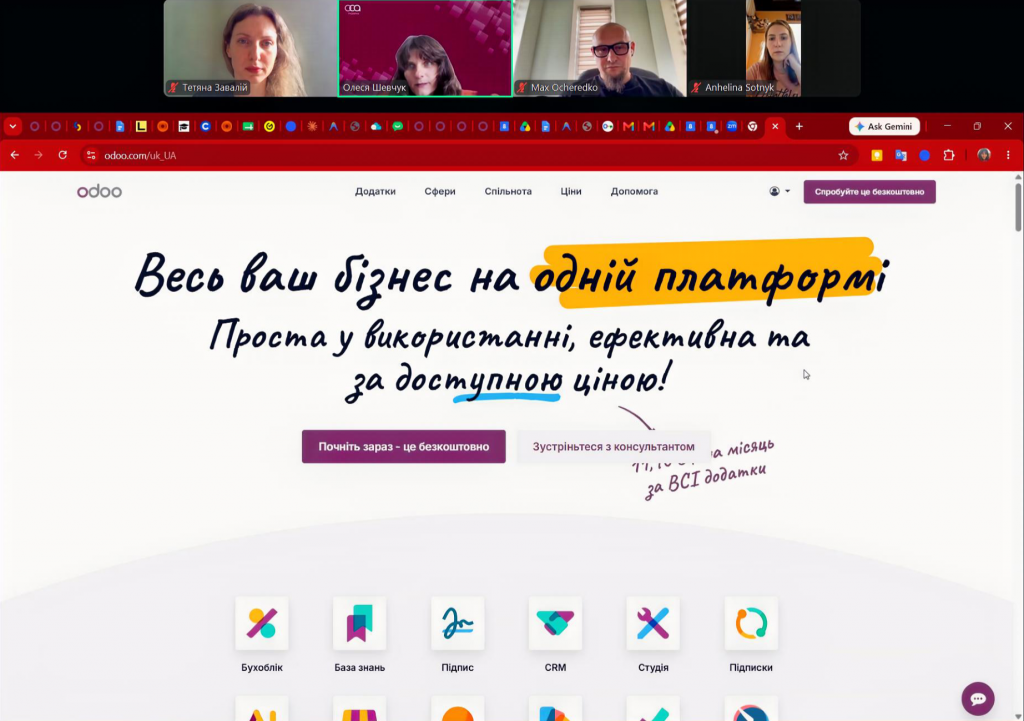Click the Ask Gemini button

pos(884,127)
